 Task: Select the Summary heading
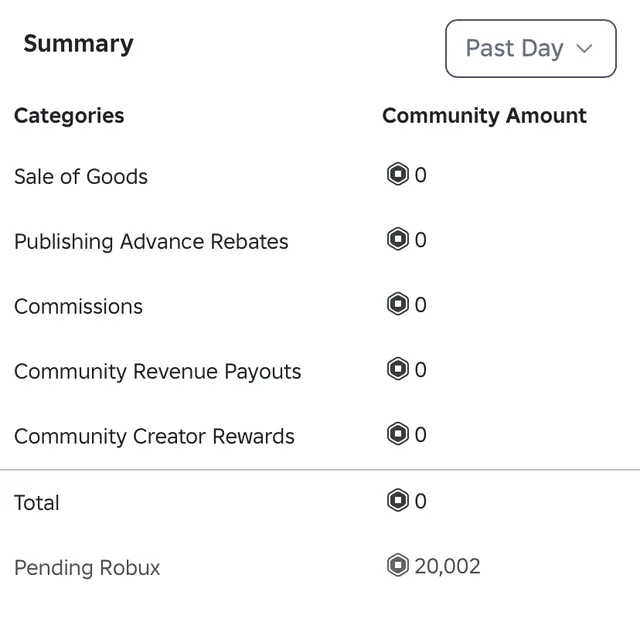pos(78,44)
